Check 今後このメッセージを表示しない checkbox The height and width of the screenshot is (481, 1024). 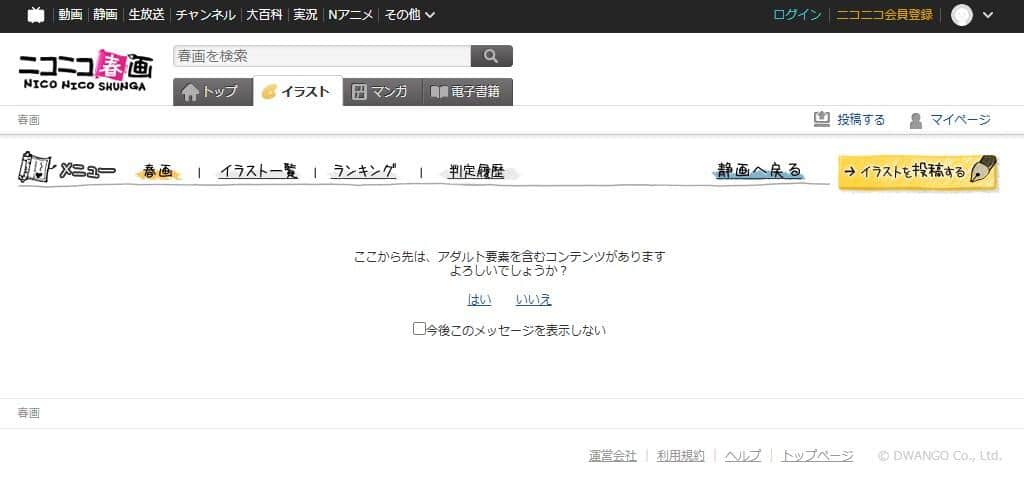[x=419, y=329]
